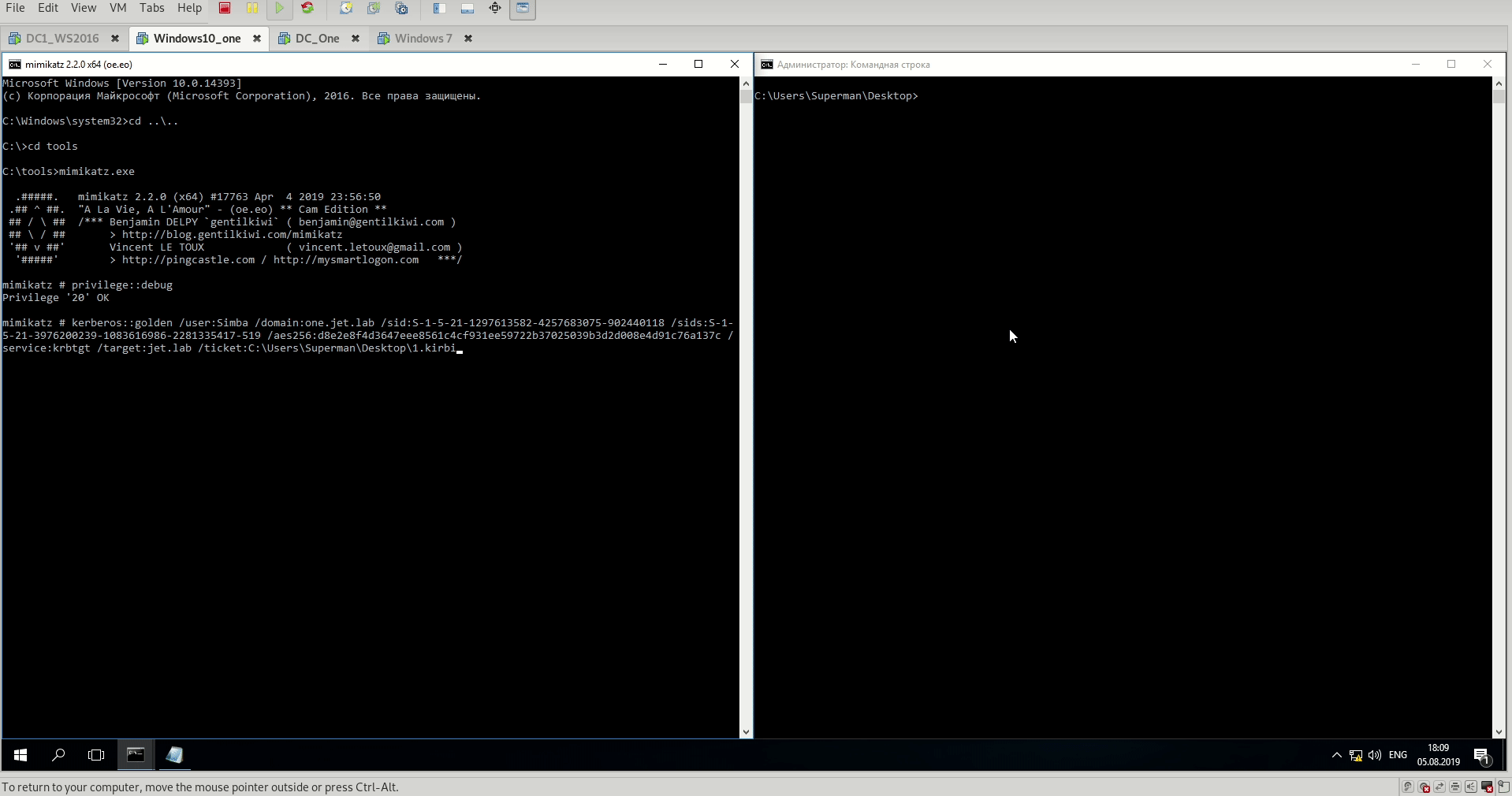Open the Snapshot Manager toolbar icon

pyautogui.click(x=401, y=8)
